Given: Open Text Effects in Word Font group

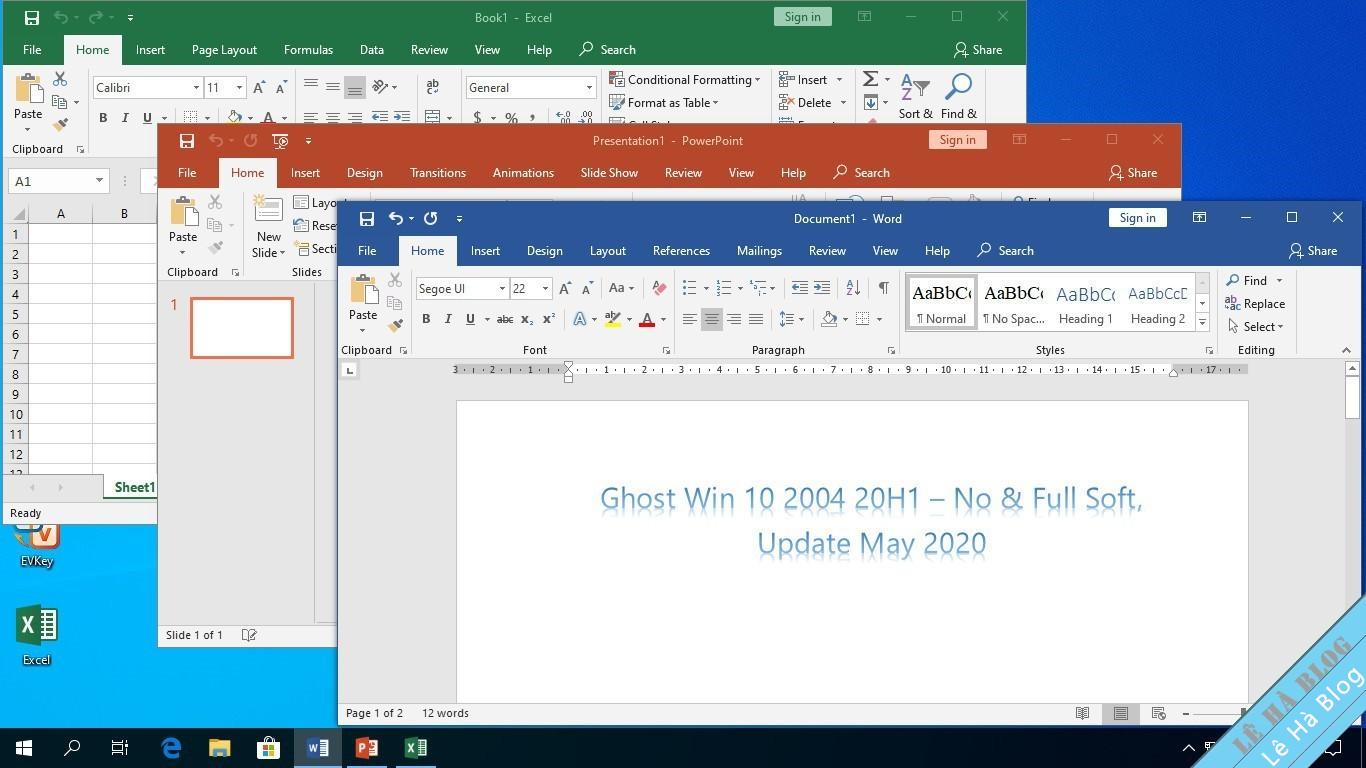Looking at the screenshot, I should (x=580, y=319).
